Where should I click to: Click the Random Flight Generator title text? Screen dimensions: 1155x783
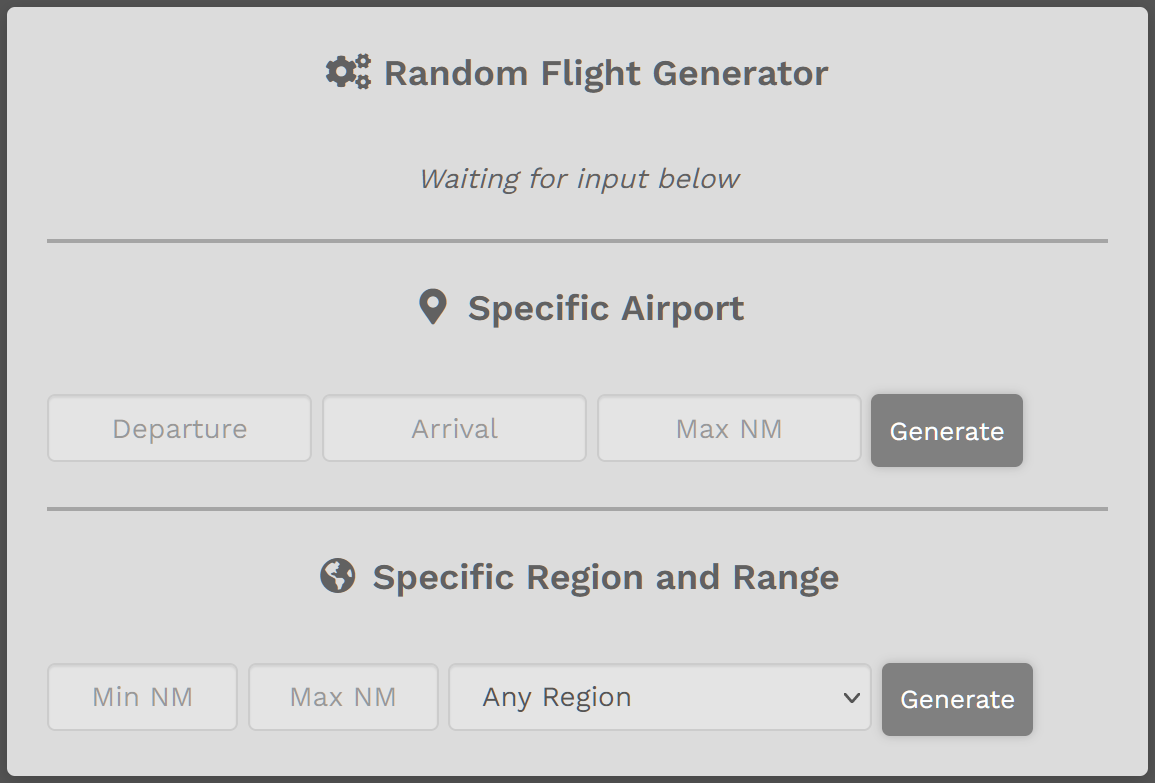[x=606, y=73]
